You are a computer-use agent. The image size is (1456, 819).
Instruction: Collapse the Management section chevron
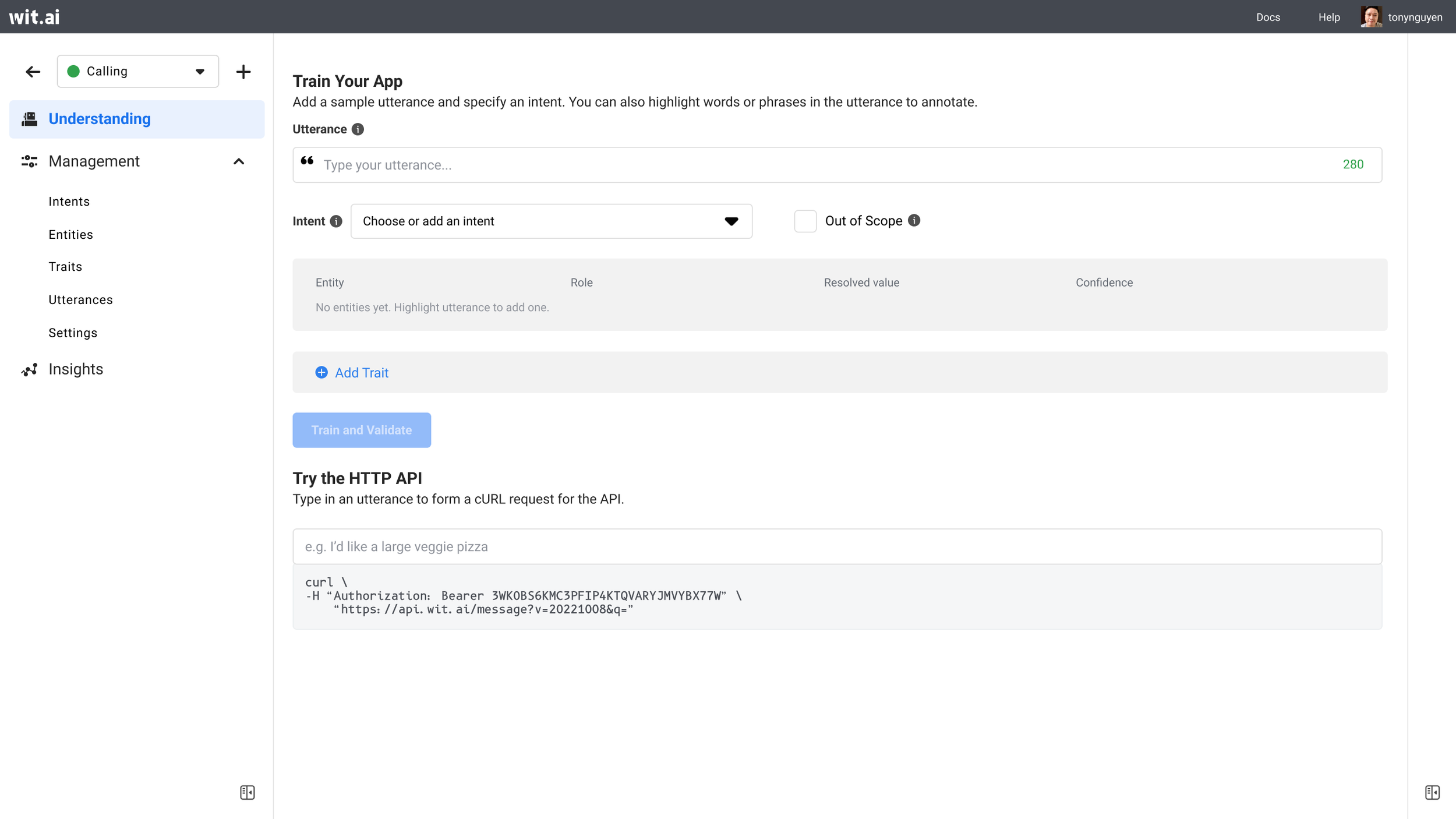[239, 161]
